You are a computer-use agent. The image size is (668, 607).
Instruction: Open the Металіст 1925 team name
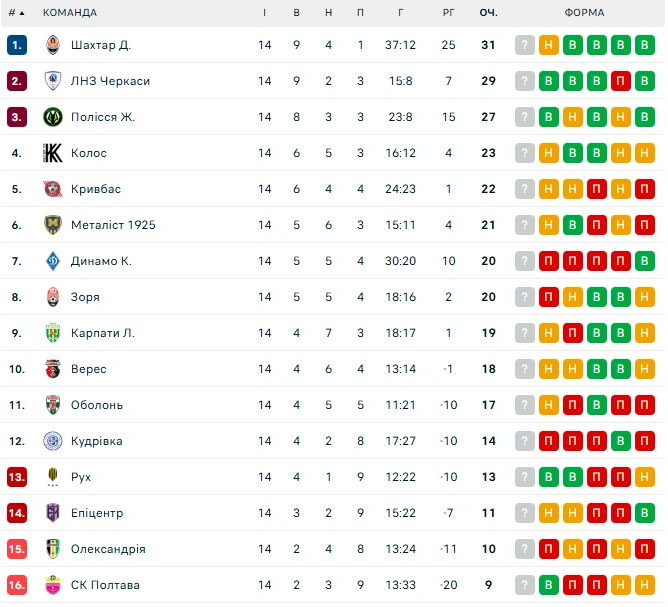click(x=113, y=225)
